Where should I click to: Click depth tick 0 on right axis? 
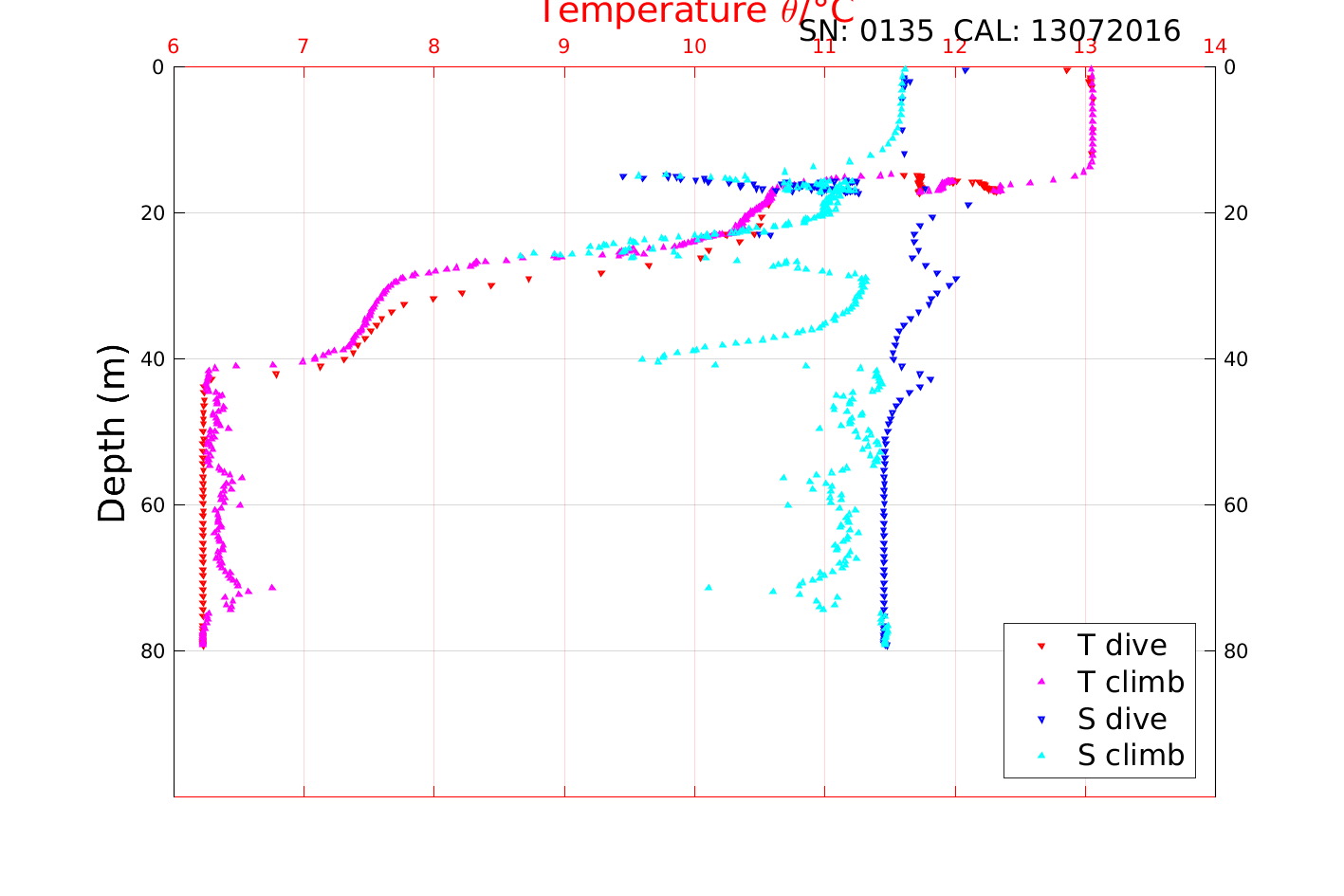1230,67
